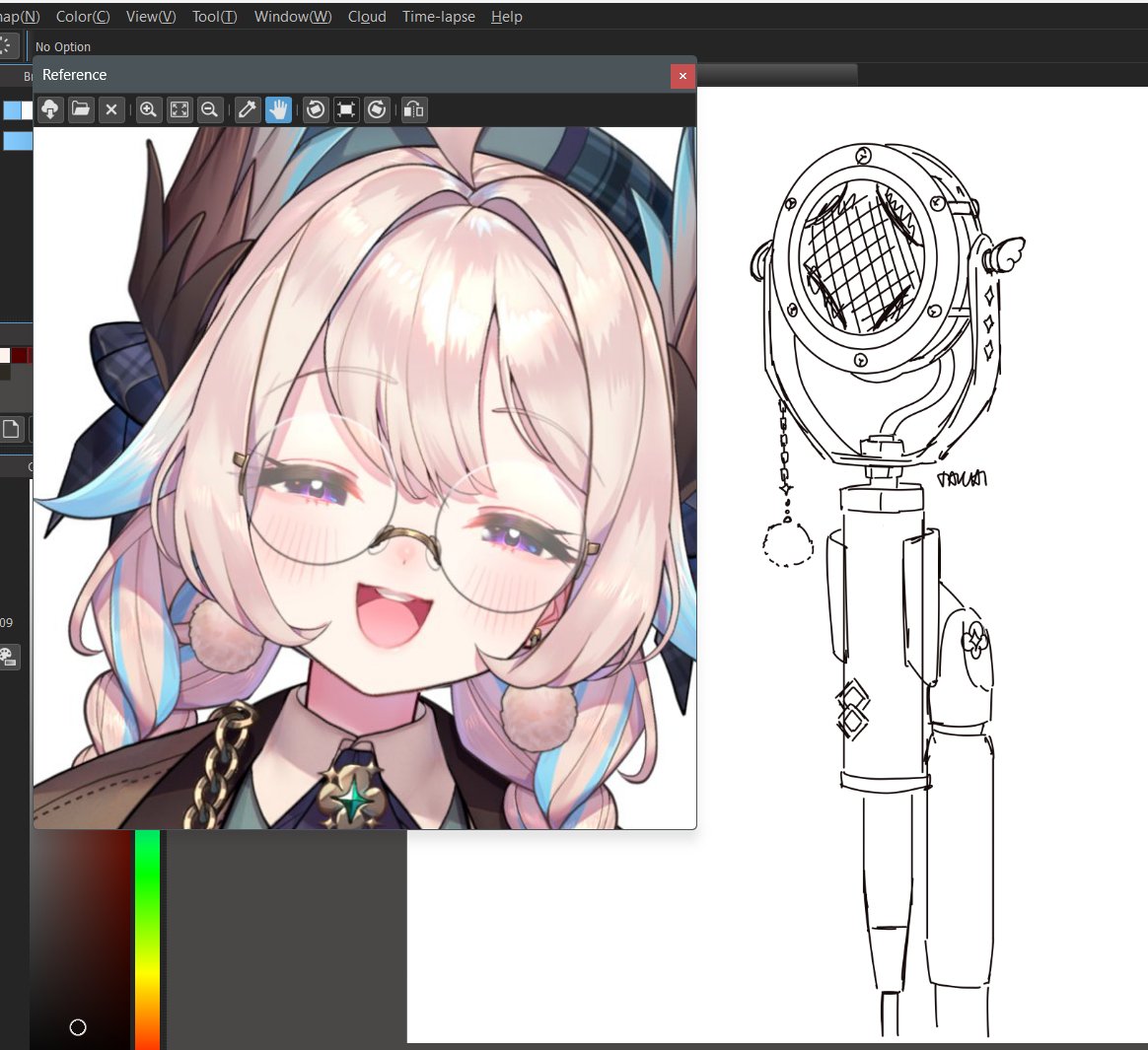Open the Window menu
The image size is (1148, 1050).
pyautogui.click(x=293, y=16)
